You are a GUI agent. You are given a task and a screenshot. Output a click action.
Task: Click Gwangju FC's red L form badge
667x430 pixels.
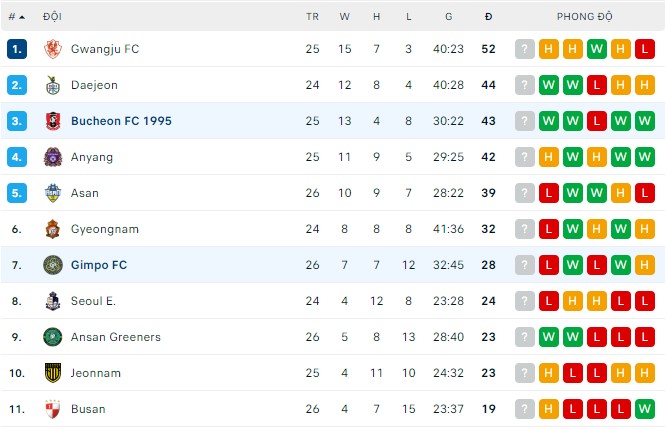pyautogui.click(x=645, y=49)
